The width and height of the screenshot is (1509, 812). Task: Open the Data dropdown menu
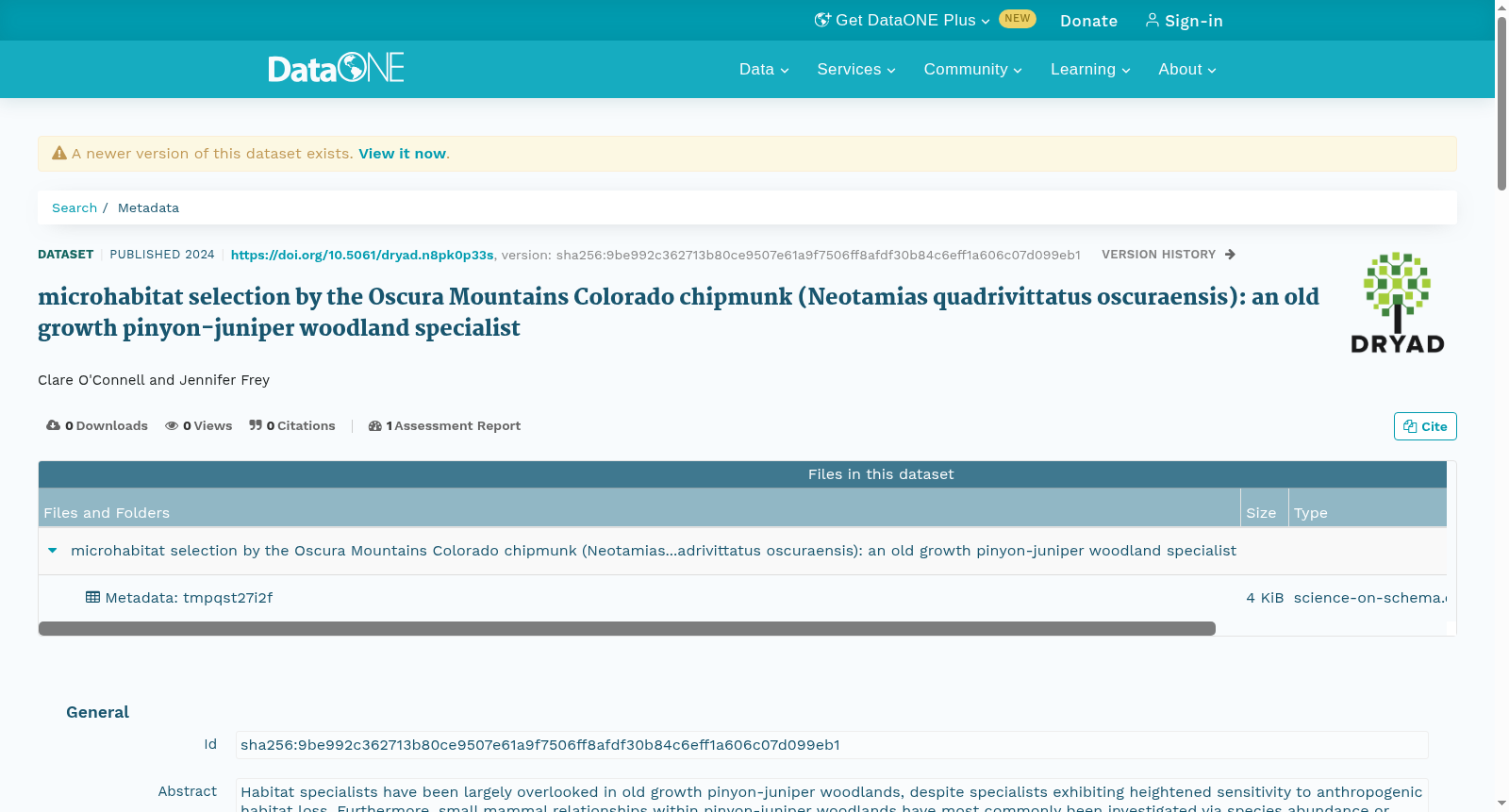pos(764,69)
